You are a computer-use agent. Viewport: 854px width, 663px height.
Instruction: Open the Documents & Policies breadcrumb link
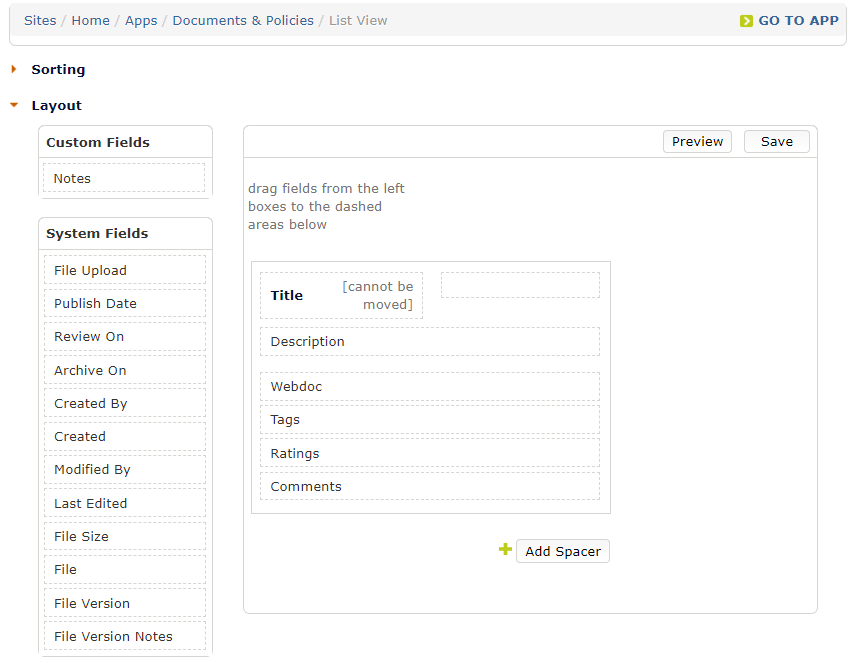coord(243,21)
